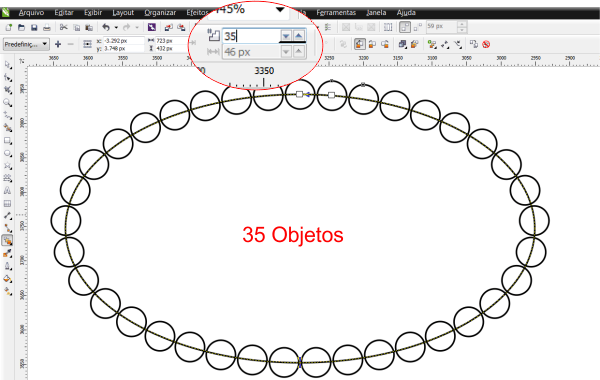
Task: Expand the undo history arrow
Action: (x=116, y=27)
